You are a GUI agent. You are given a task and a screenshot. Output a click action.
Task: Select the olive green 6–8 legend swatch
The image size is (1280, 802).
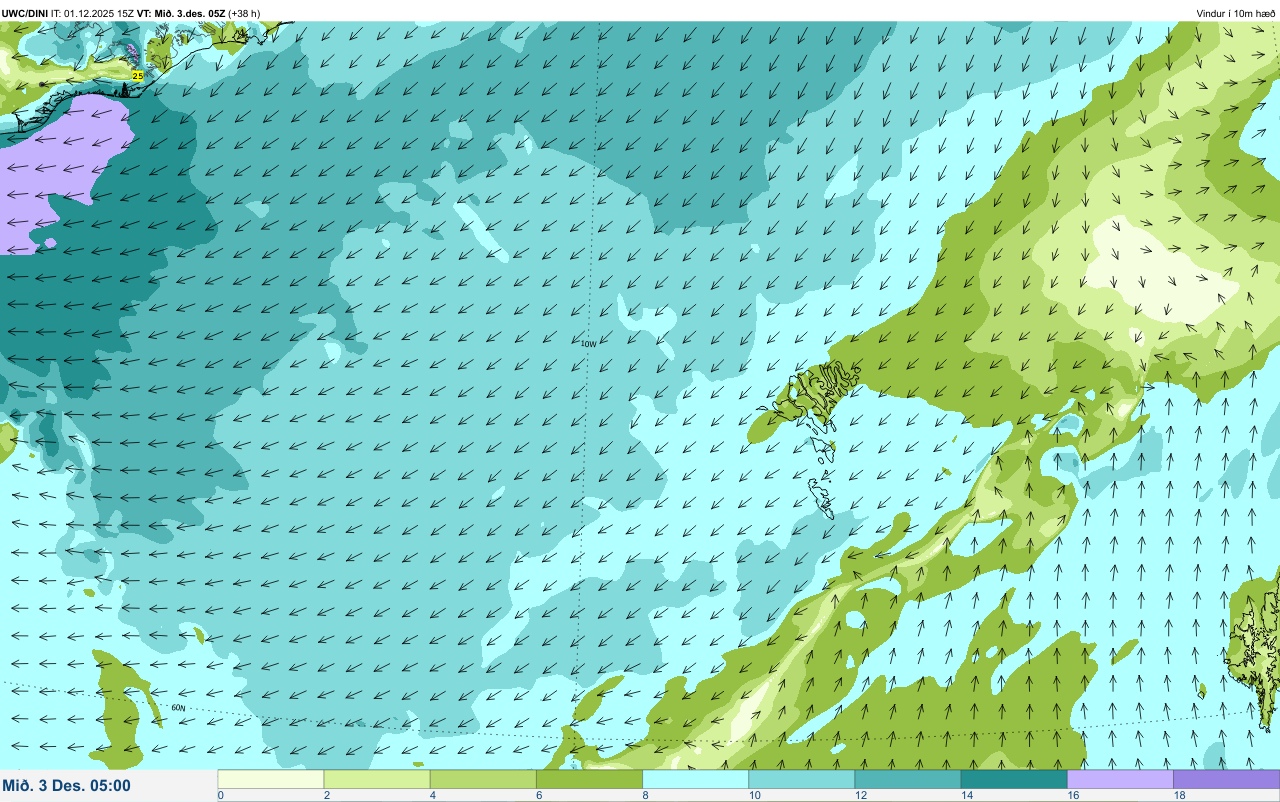[x=589, y=779]
